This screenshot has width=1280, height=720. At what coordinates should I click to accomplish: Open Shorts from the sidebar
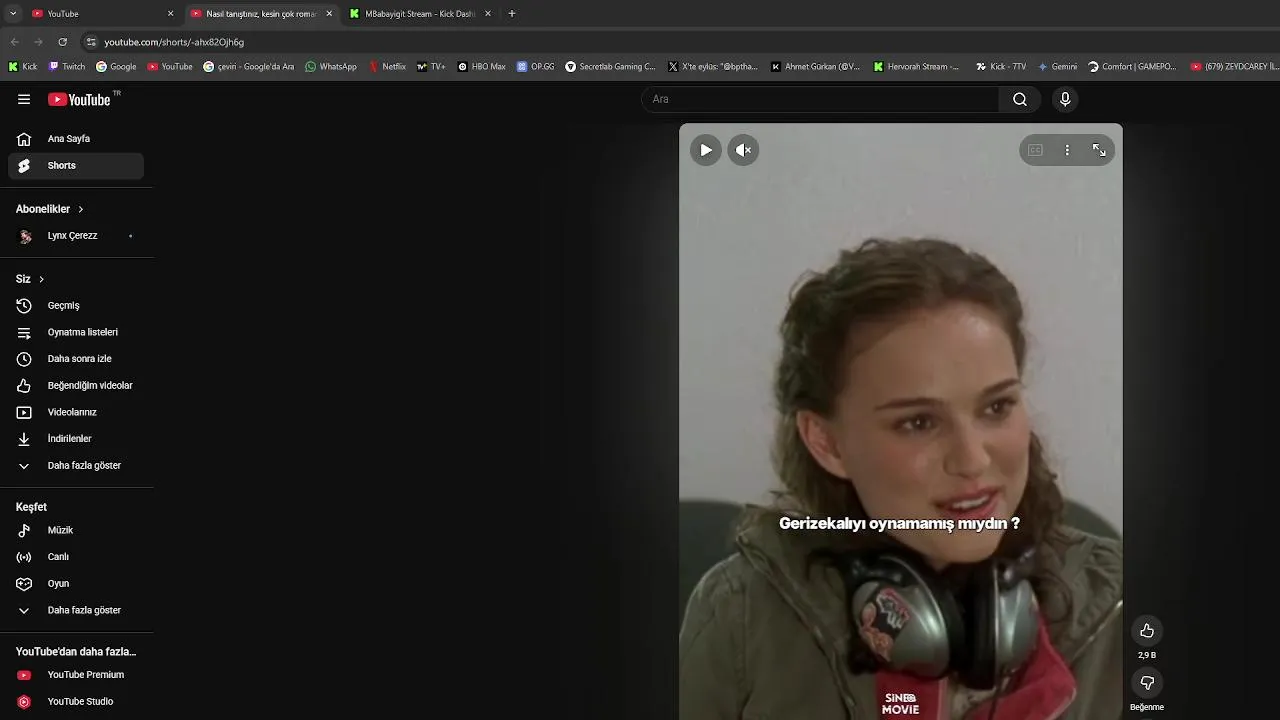tap(76, 166)
